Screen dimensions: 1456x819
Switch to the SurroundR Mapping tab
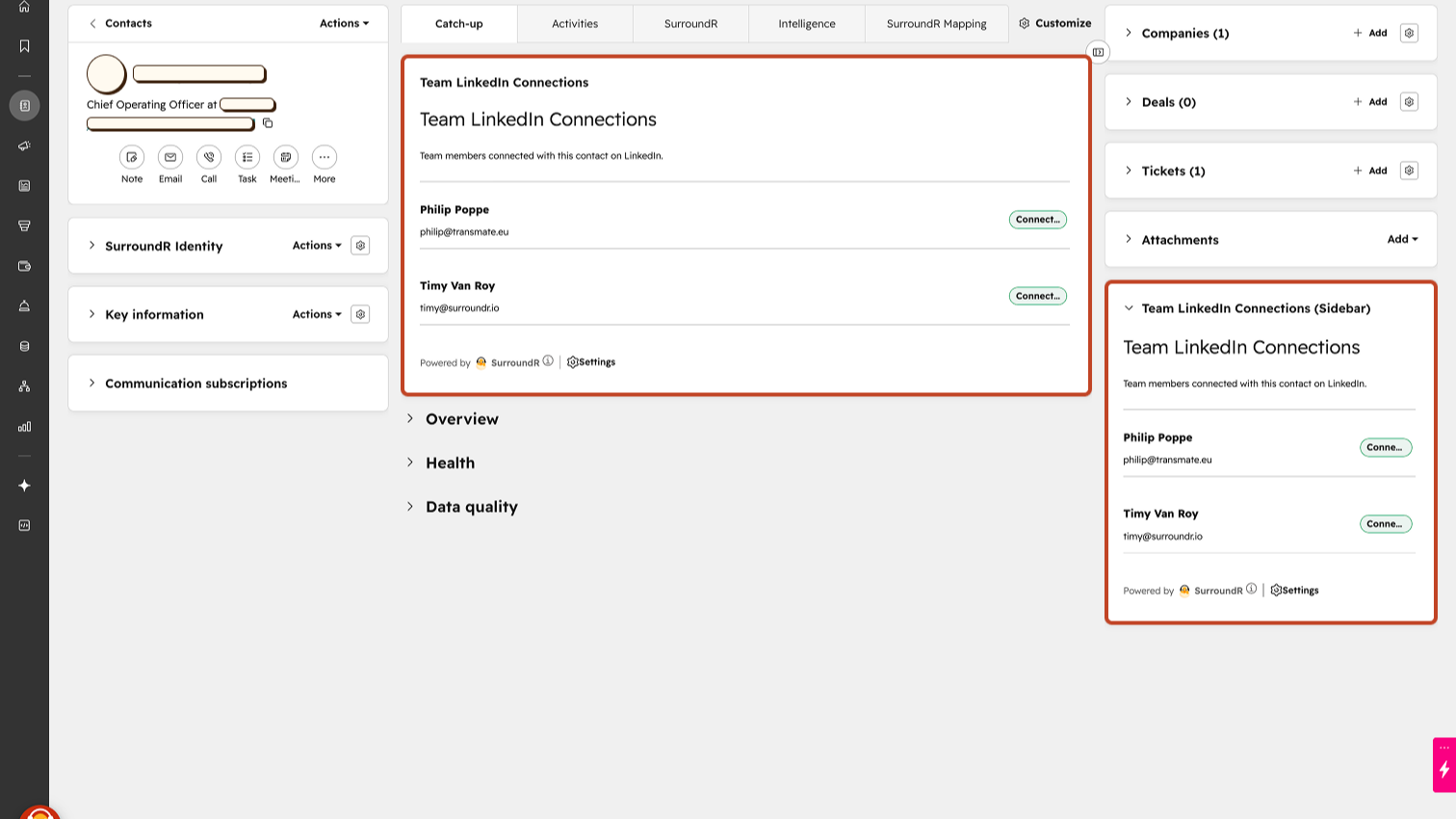click(936, 24)
